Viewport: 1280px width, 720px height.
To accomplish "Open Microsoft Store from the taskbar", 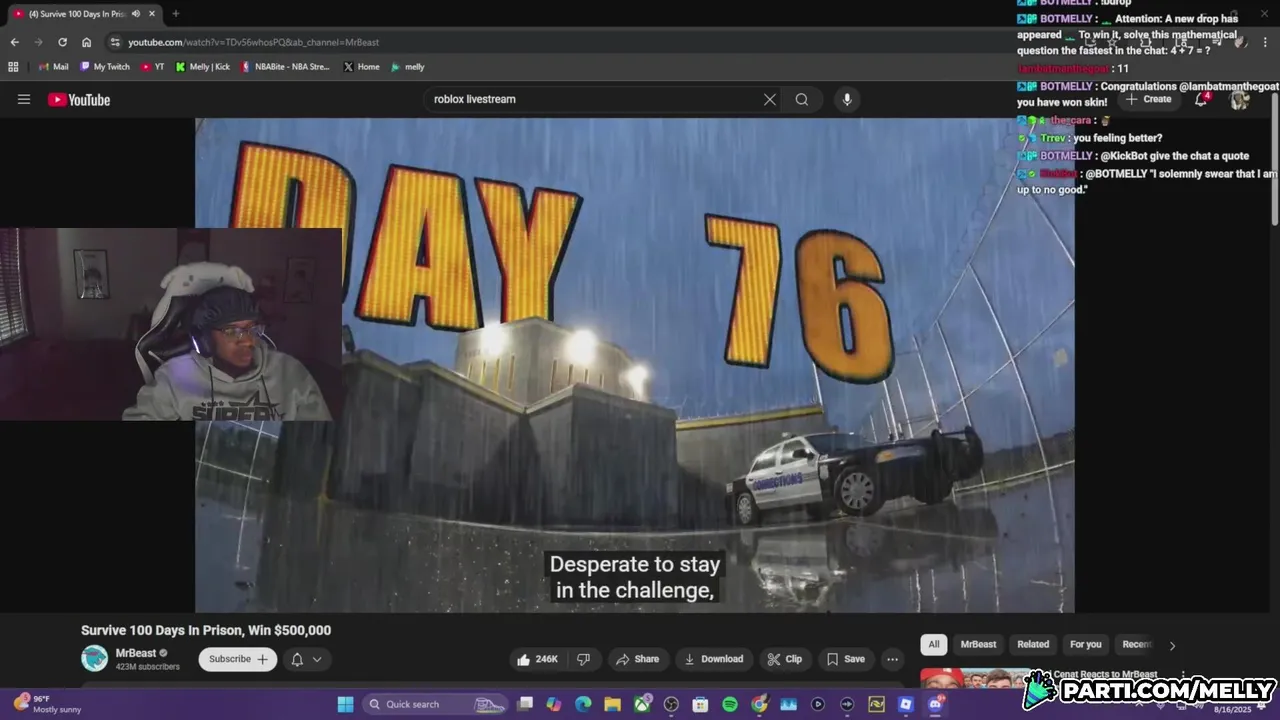I will pos(701,704).
